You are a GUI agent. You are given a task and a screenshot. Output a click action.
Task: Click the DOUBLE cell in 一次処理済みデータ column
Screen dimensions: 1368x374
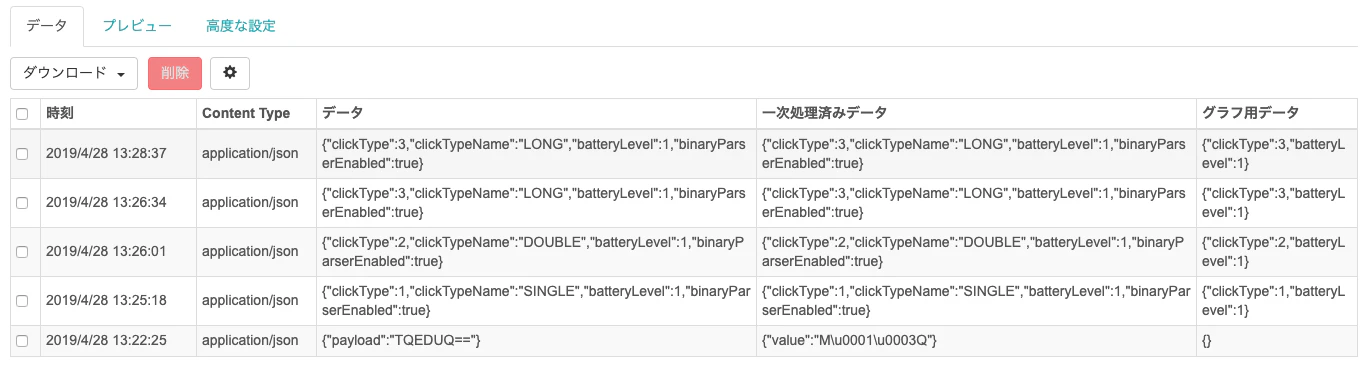(x=976, y=251)
